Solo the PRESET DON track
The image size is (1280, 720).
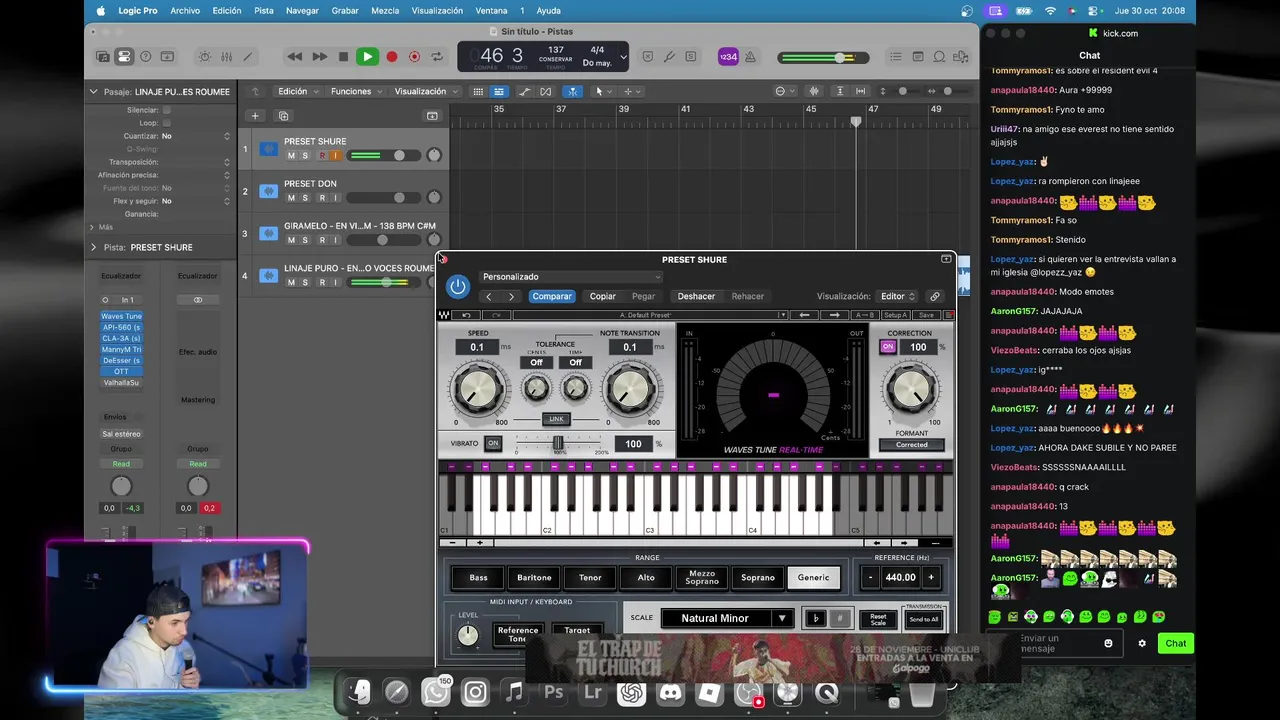point(305,198)
